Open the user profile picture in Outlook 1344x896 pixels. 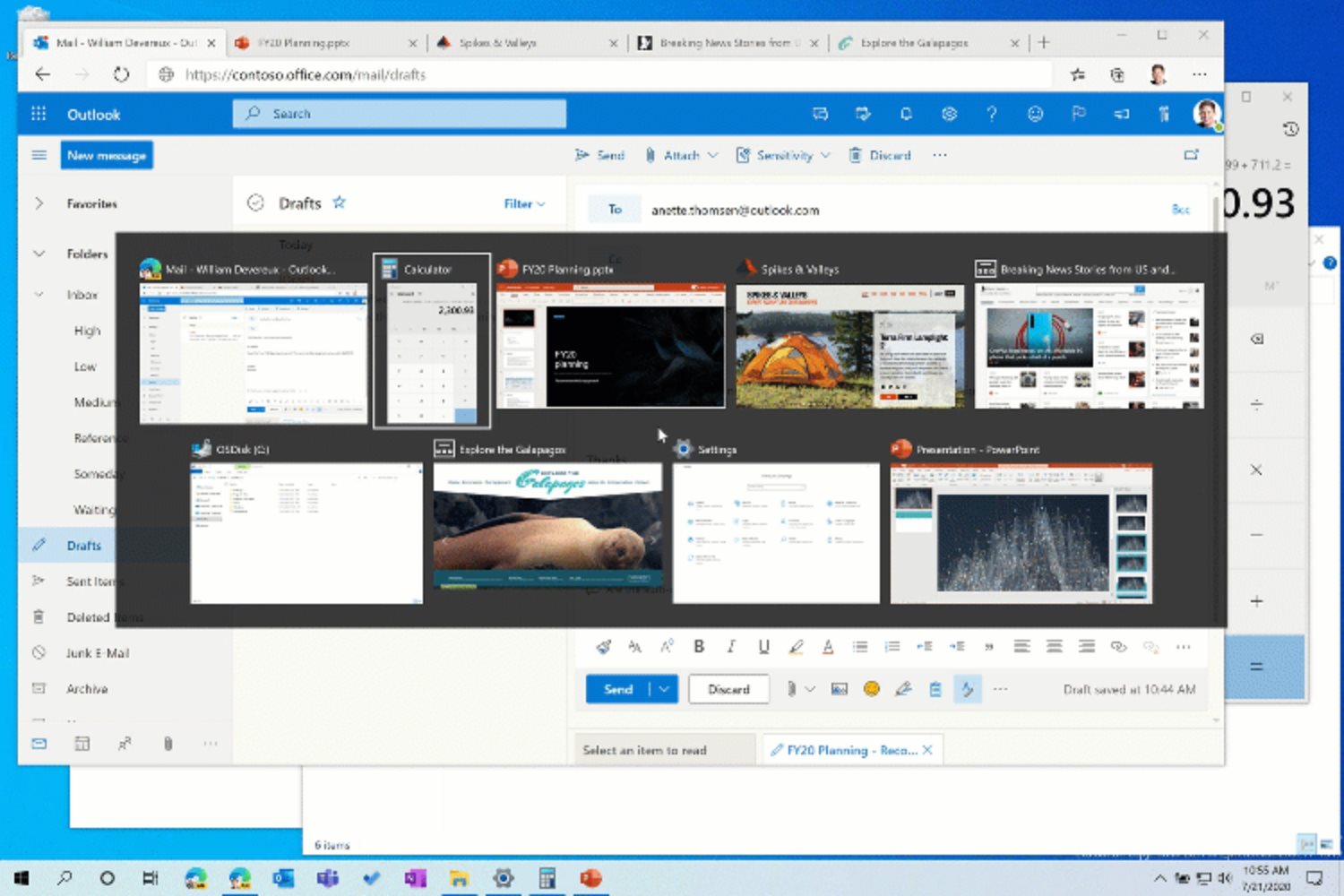1207,114
